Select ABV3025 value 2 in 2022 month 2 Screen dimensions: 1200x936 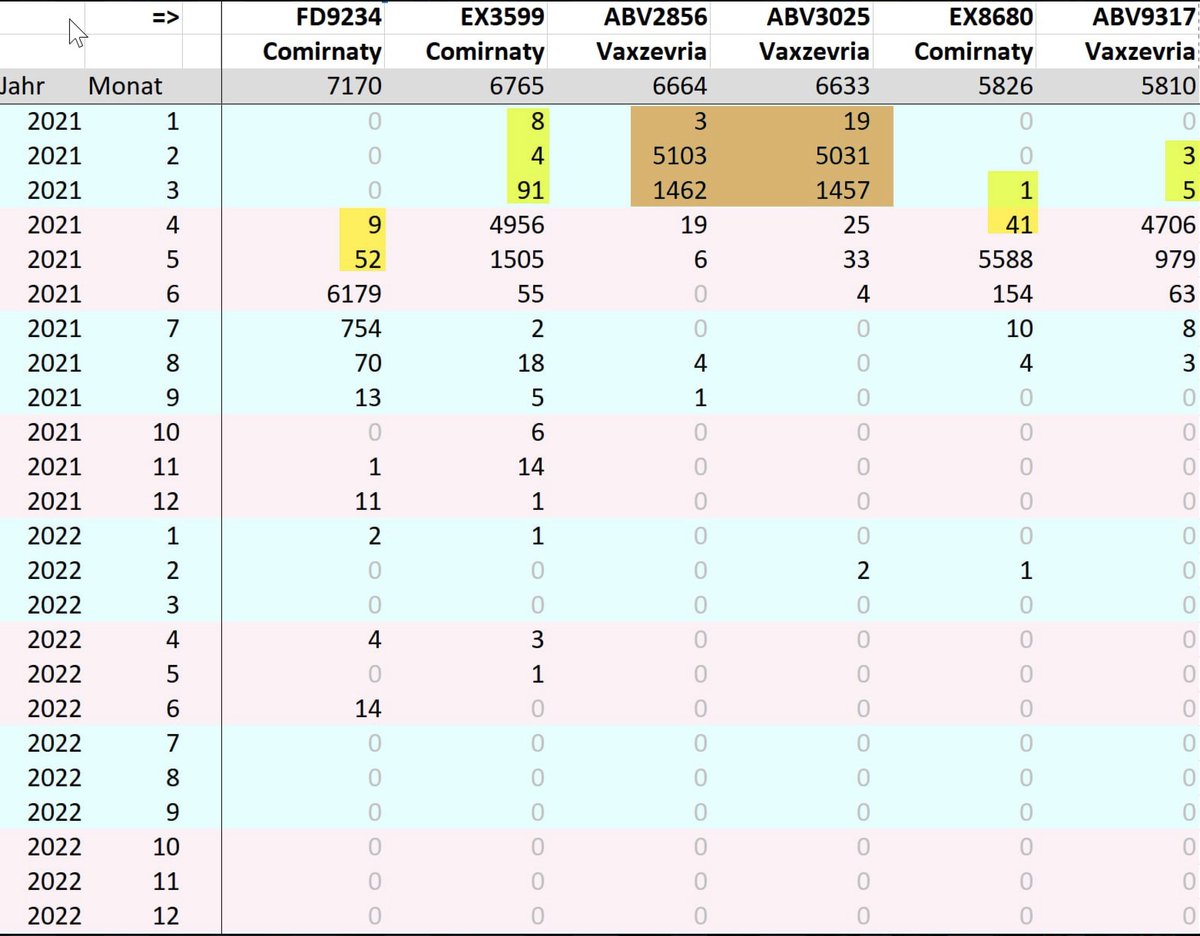[x=862, y=571]
